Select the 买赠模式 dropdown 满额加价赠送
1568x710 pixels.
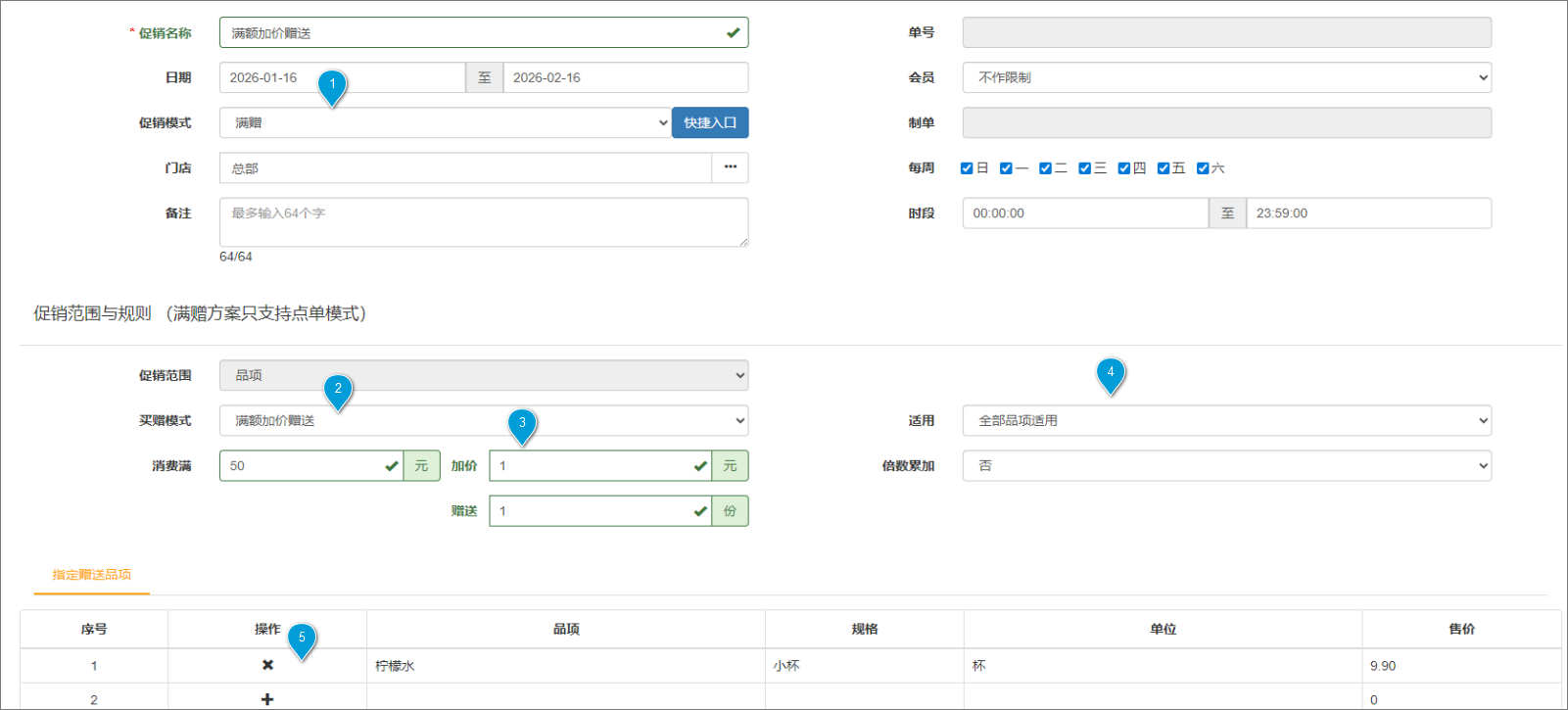click(484, 420)
